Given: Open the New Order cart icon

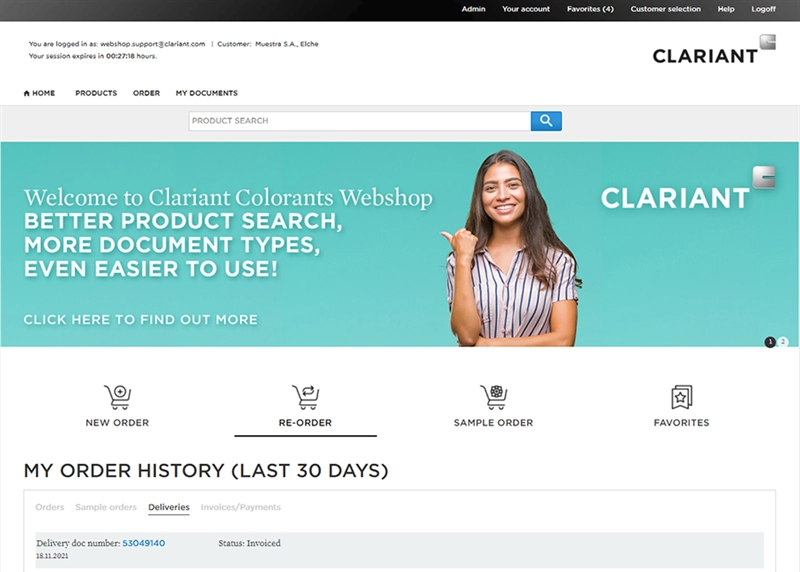Looking at the screenshot, I should click(117, 396).
